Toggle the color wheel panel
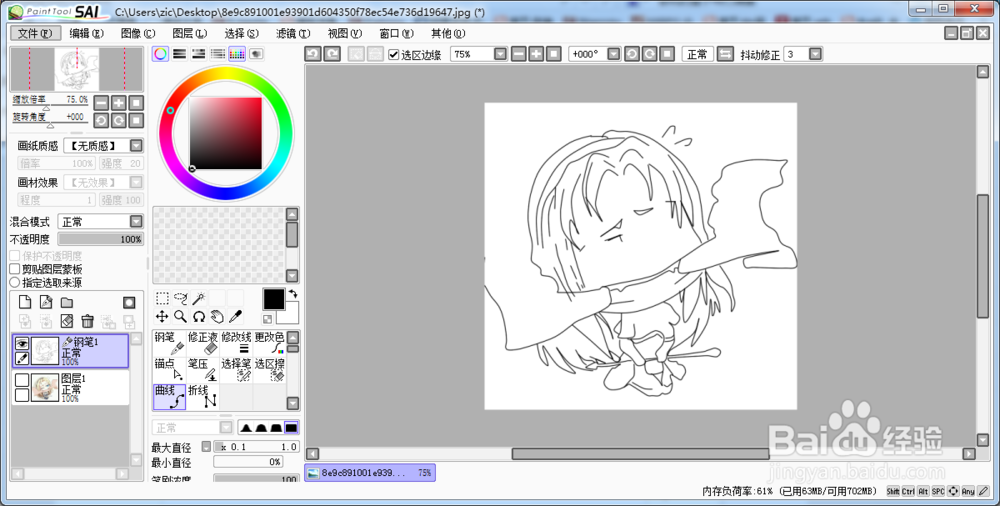This screenshot has width=1000, height=506. pos(160,54)
